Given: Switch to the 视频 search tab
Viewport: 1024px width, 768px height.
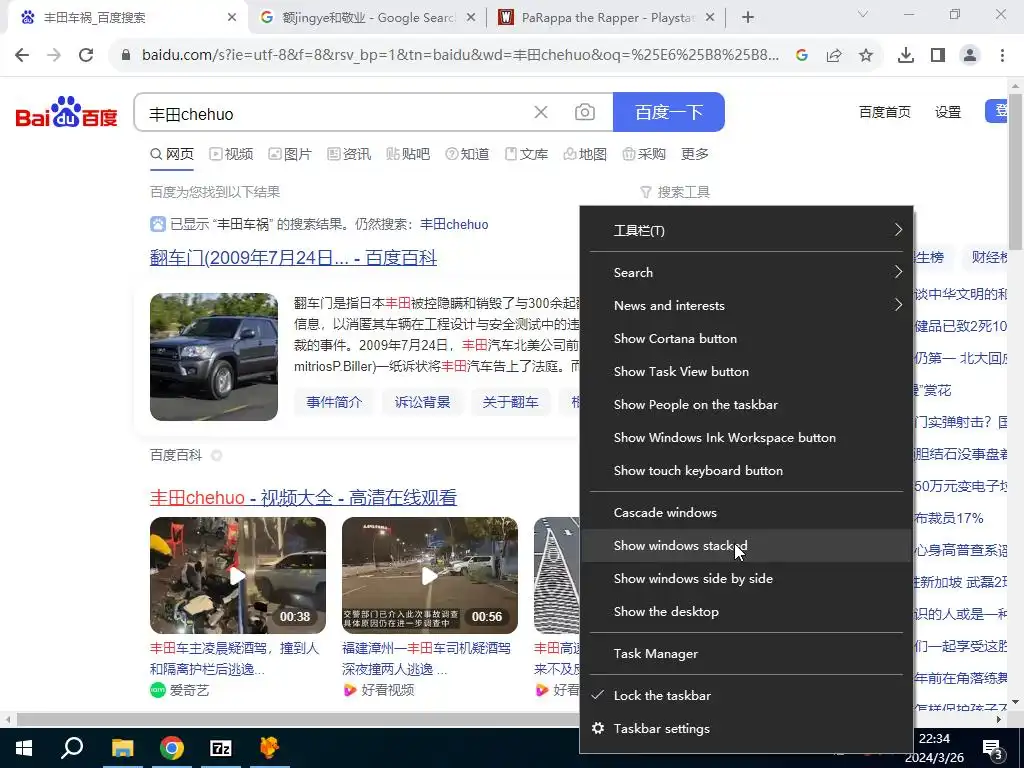Looking at the screenshot, I should [x=231, y=154].
